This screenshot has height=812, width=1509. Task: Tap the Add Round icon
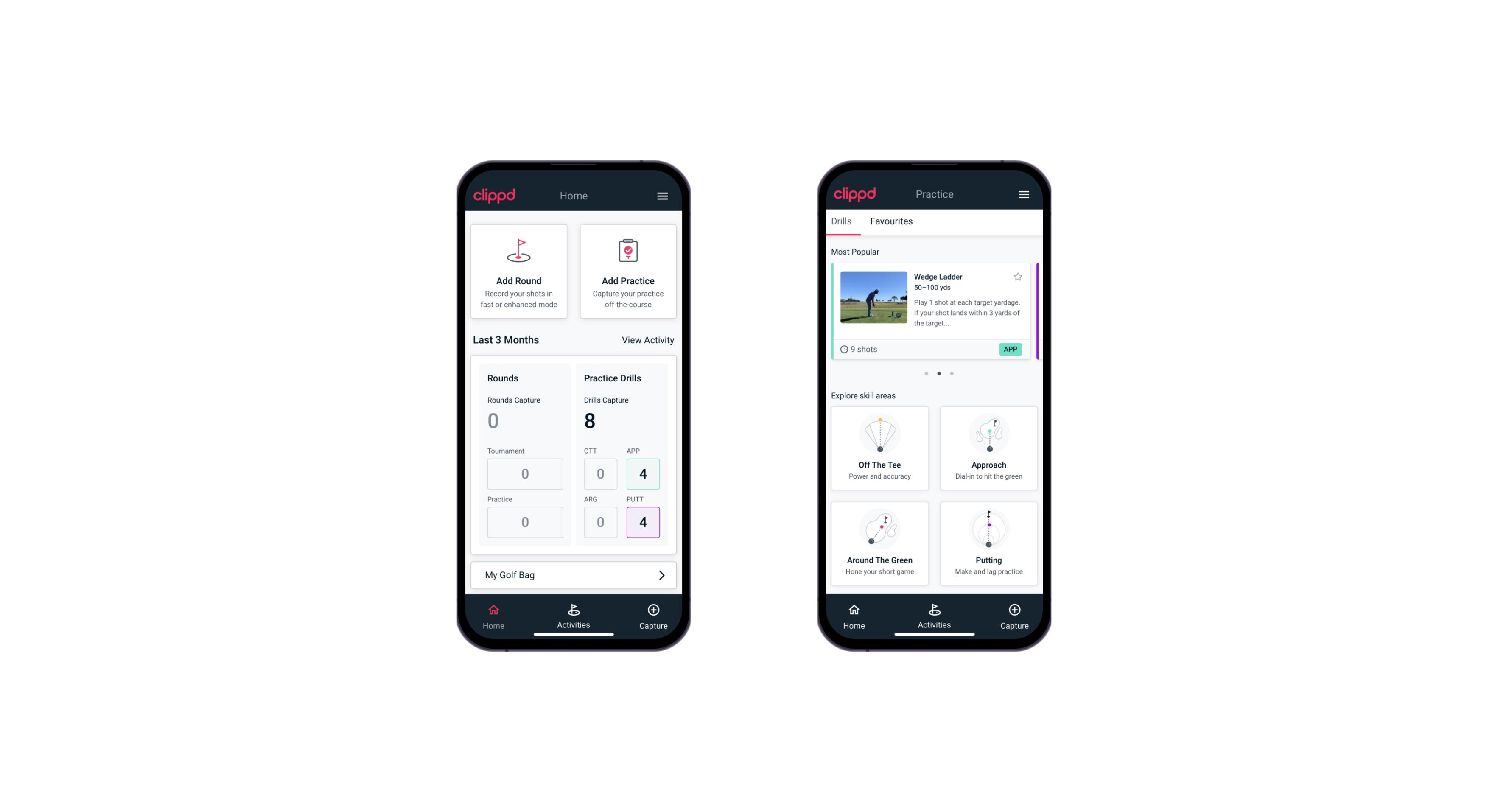518,251
